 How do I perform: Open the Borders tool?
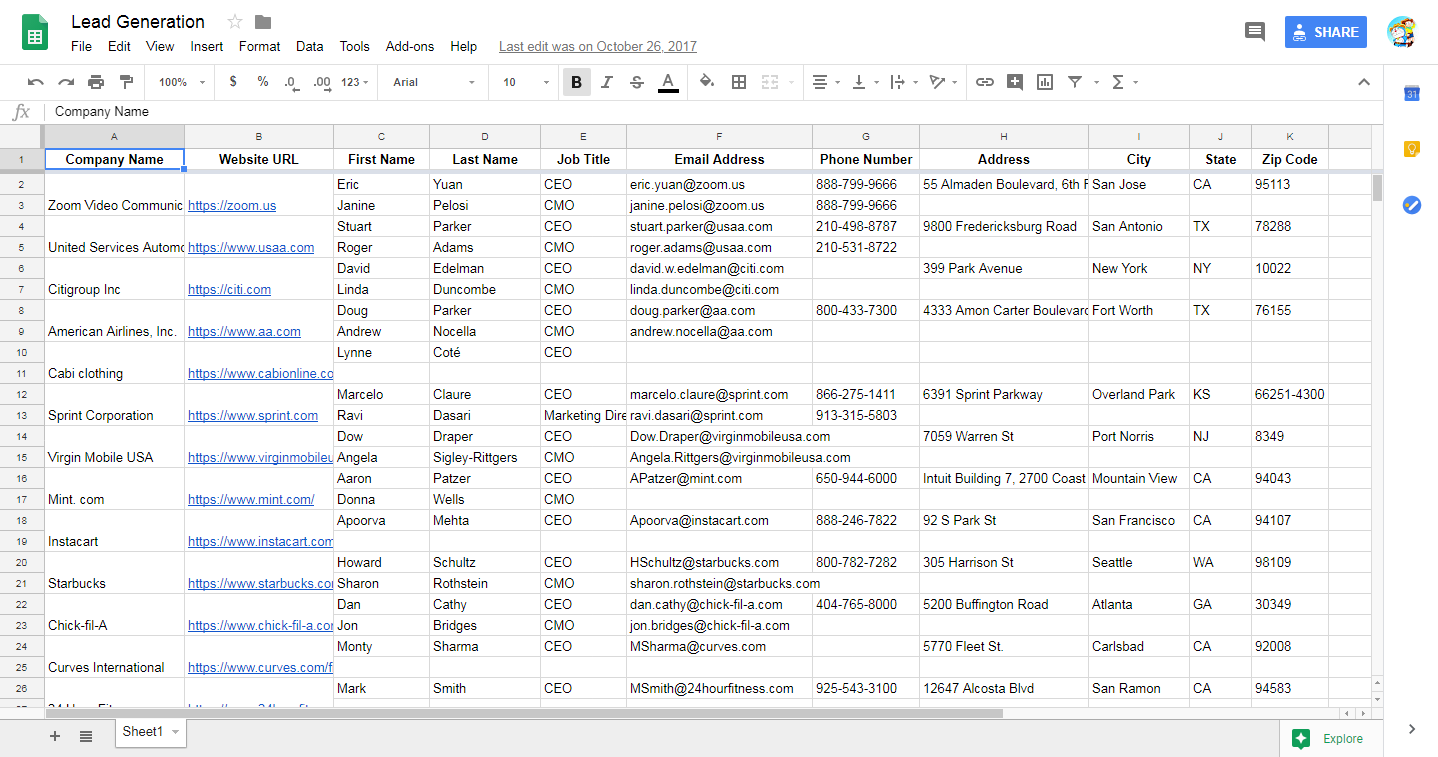739,82
